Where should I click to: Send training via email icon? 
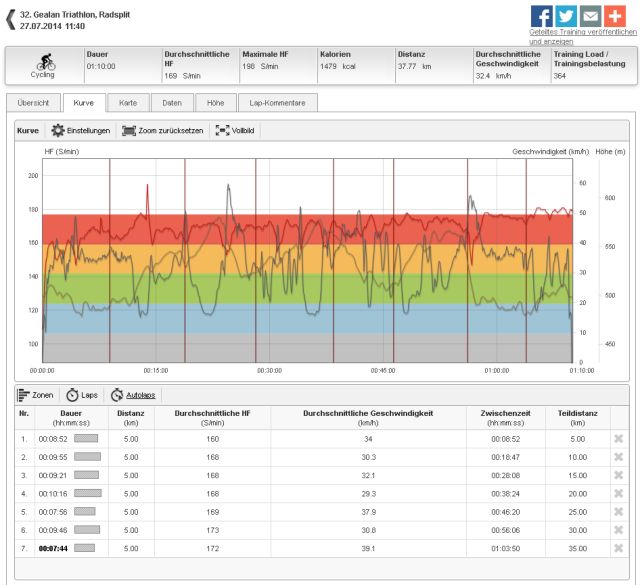tap(590, 17)
